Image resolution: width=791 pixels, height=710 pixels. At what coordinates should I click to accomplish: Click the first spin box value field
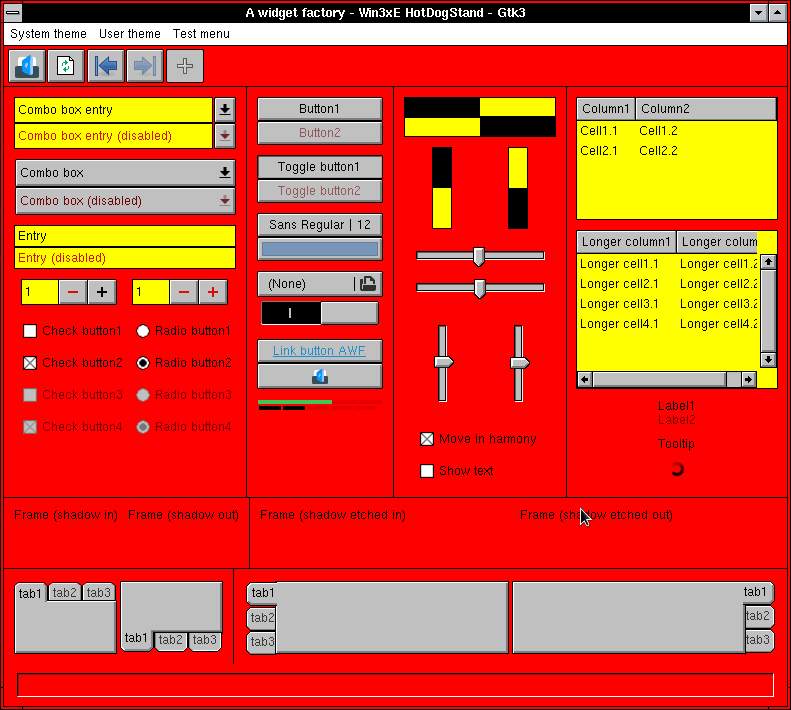pyautogui.click(x=40, y=292)
